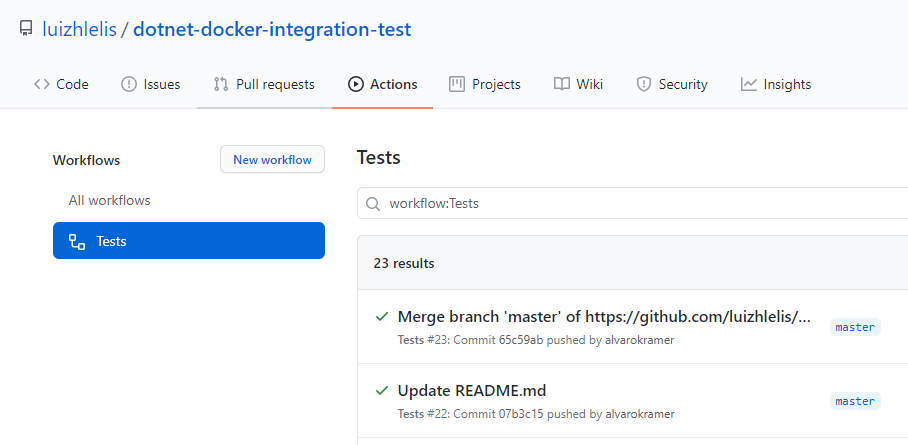
Task: Click master branch label on run #22
Action: click(855, 401)
